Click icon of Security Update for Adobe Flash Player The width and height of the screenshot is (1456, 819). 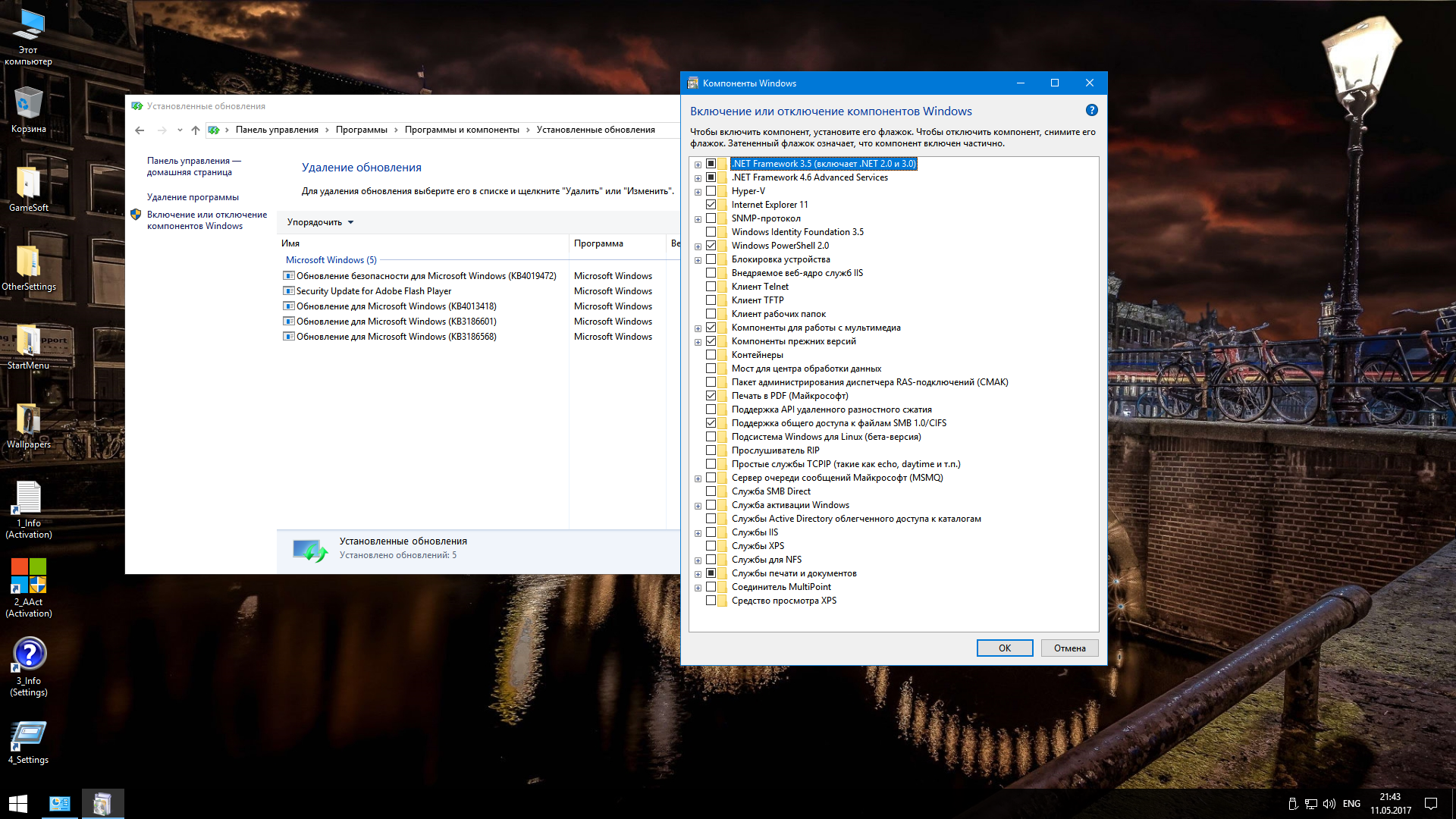point(288,291)
